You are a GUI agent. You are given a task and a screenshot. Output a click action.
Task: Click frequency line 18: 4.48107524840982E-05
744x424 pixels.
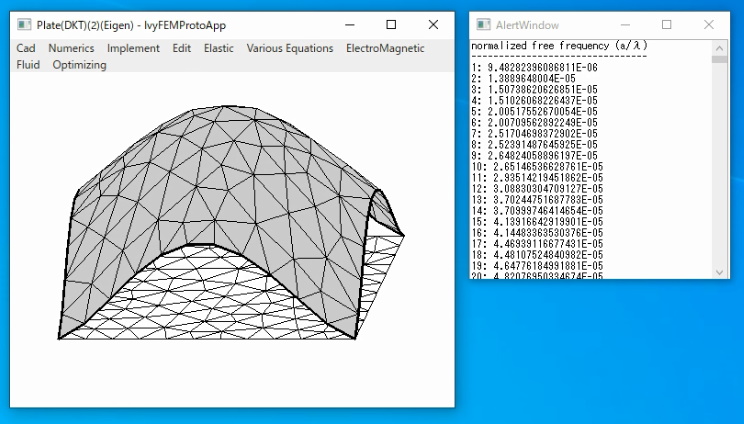tap(537, 255)
